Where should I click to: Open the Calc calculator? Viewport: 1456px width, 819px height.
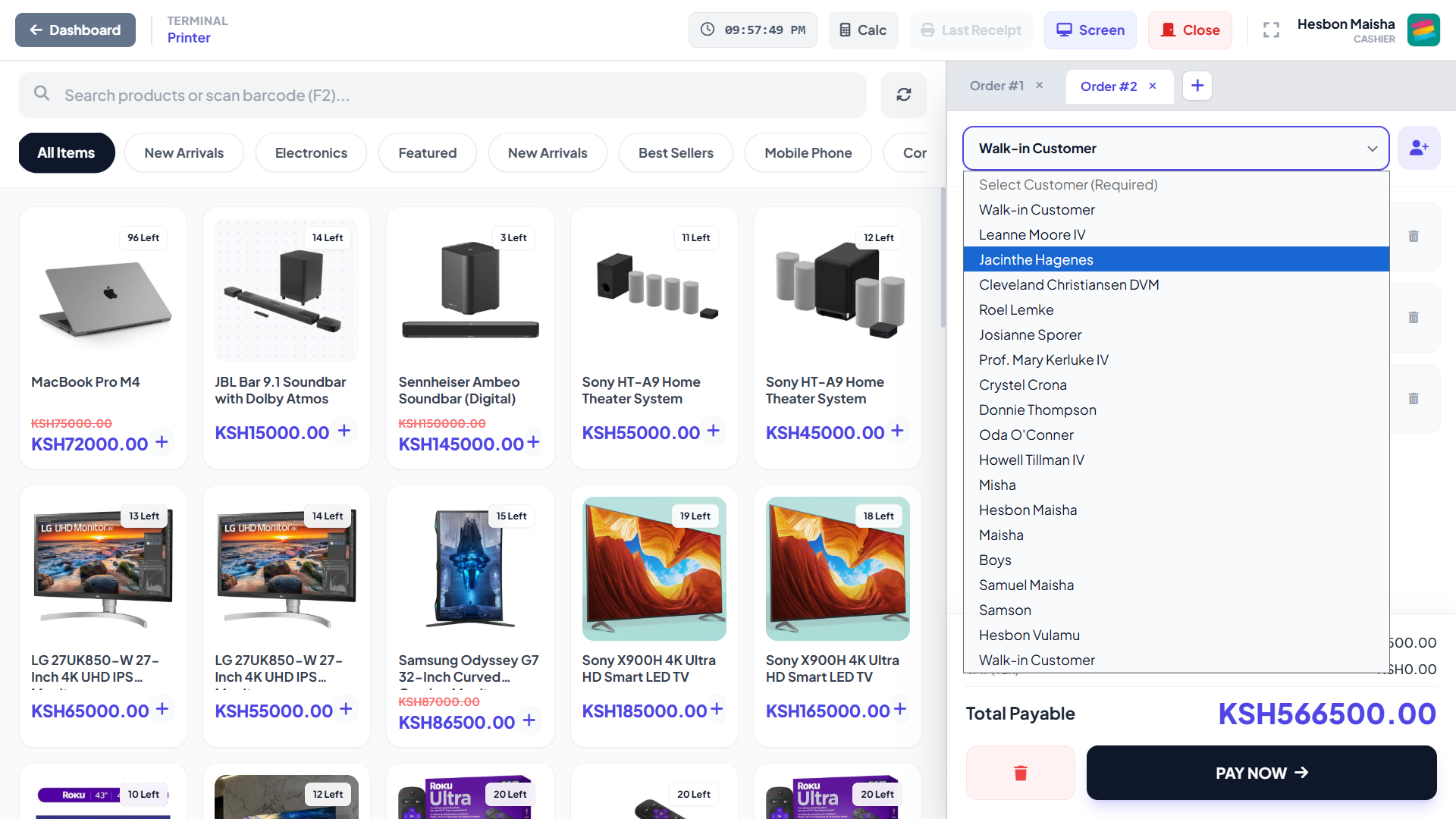click(x=863, y=30)
